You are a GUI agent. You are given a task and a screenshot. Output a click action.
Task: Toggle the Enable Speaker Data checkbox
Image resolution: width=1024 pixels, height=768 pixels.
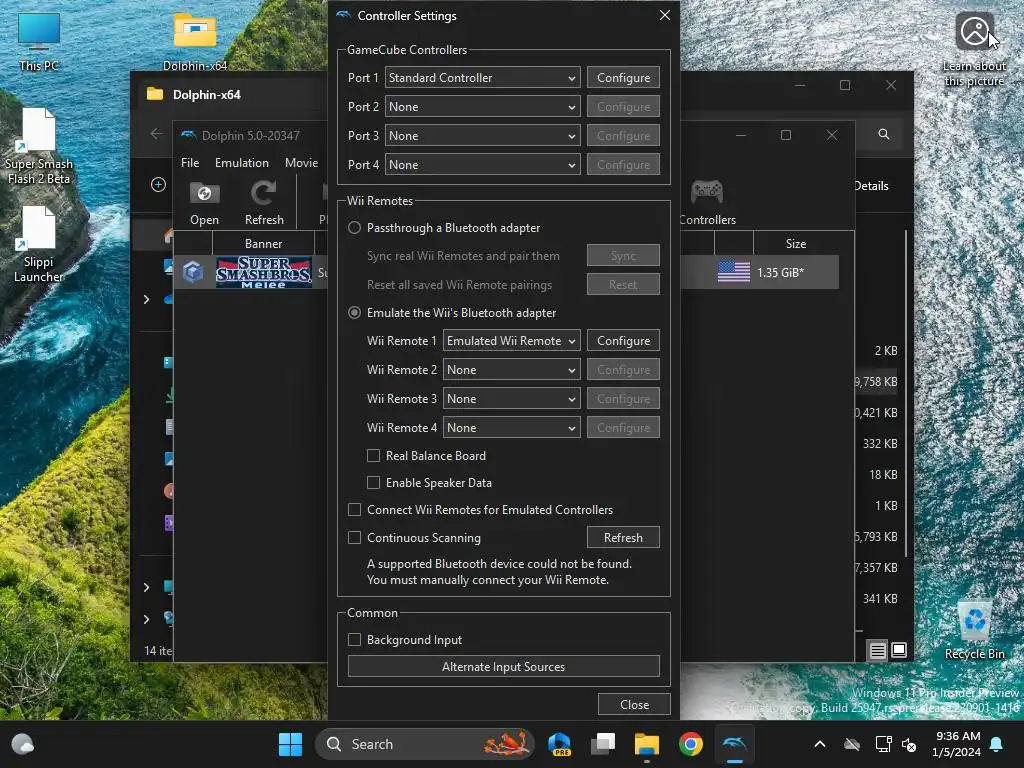(374, 483)
